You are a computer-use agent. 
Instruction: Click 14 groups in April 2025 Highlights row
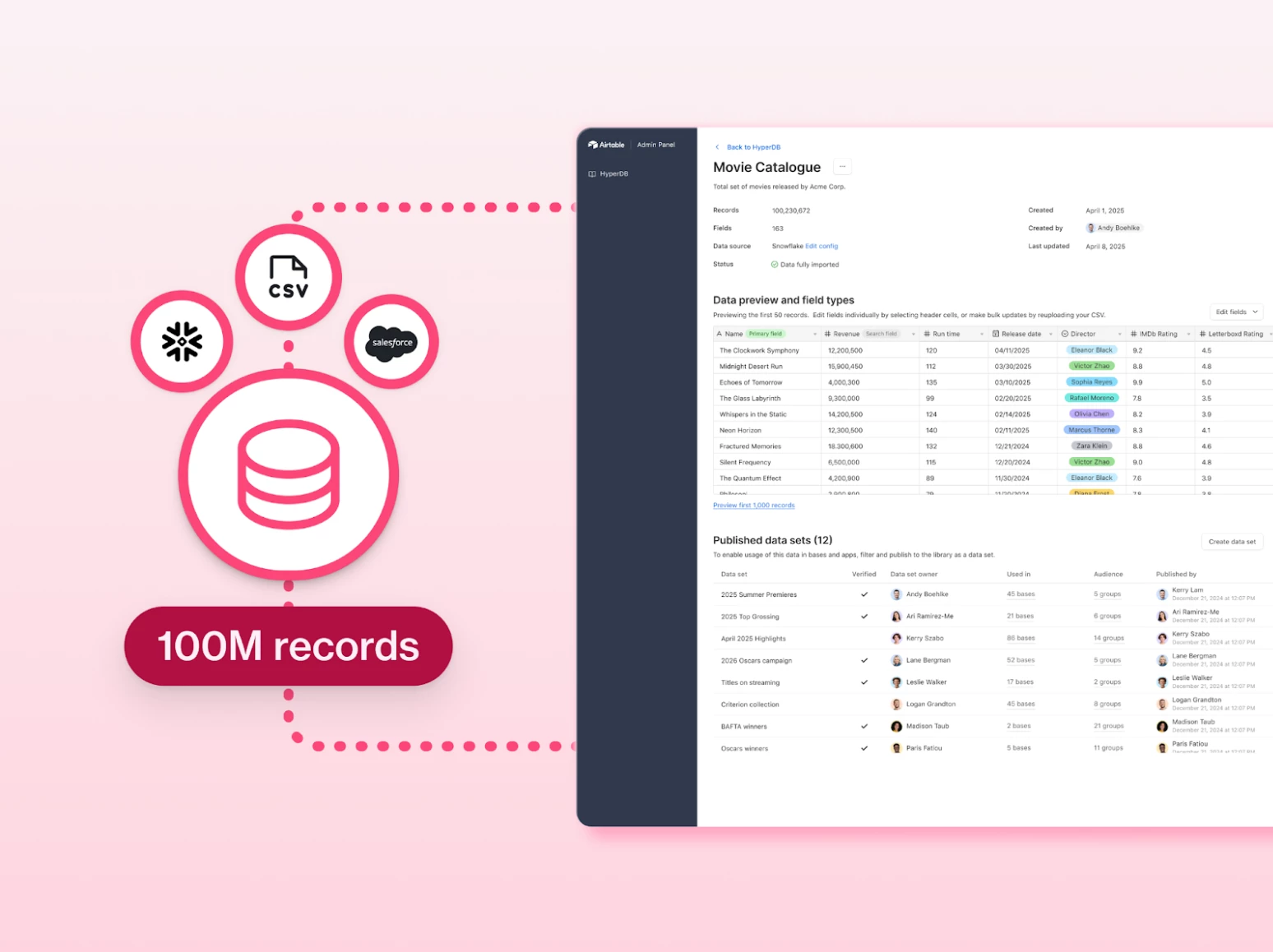pyautogui.click(x=1109, y=638)
